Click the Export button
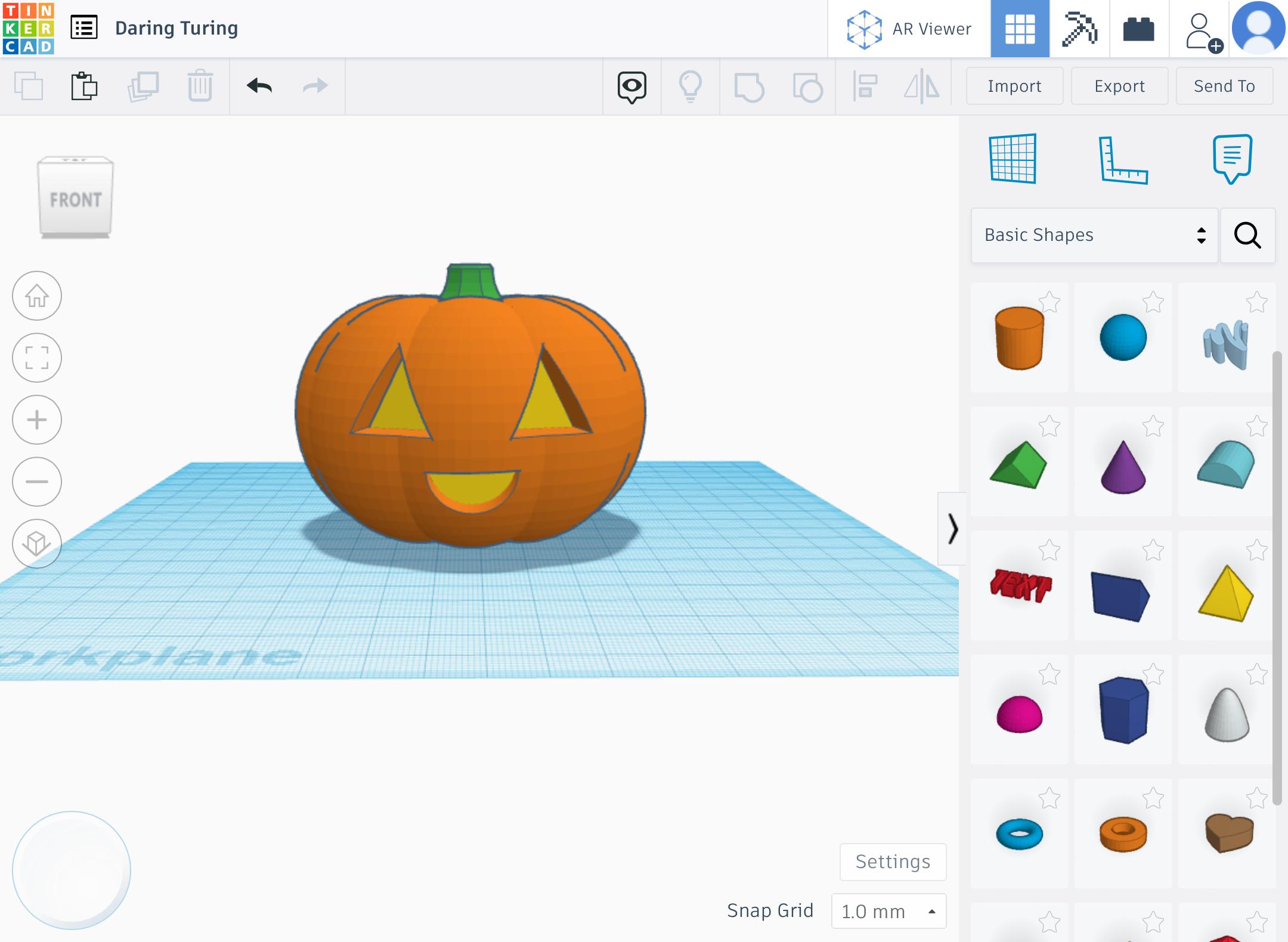1288x942 pixels. point(1119,86)
